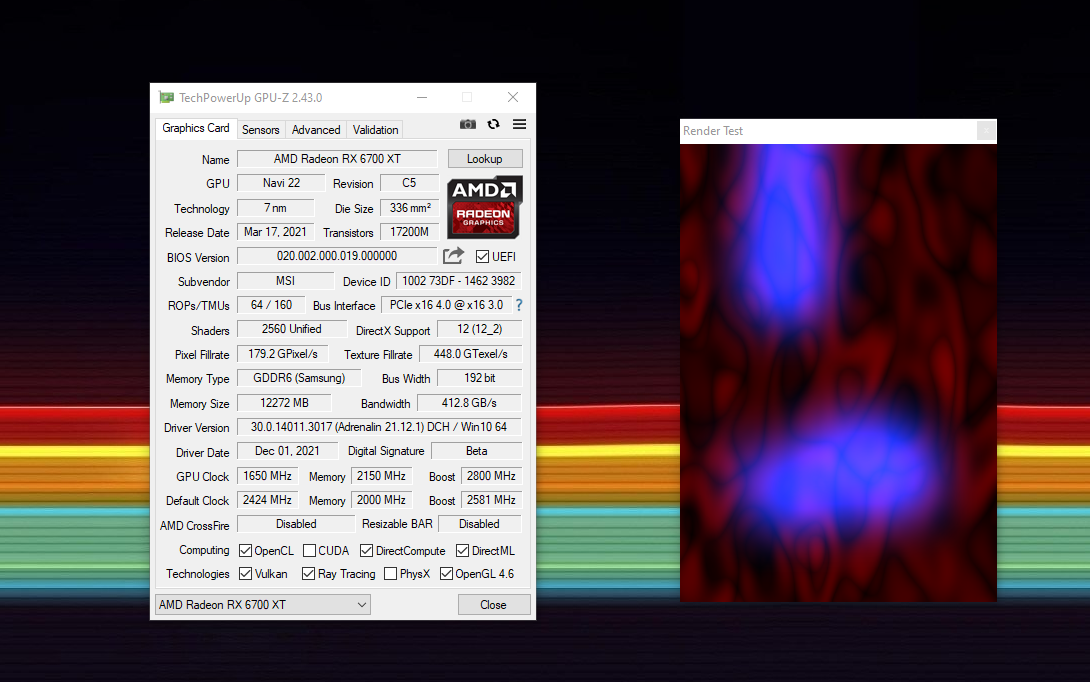Viewport: 1090px width, 682px height.
Task: Click the AMD Radeon Graphics logo
Action: click(x=485, y=207)
